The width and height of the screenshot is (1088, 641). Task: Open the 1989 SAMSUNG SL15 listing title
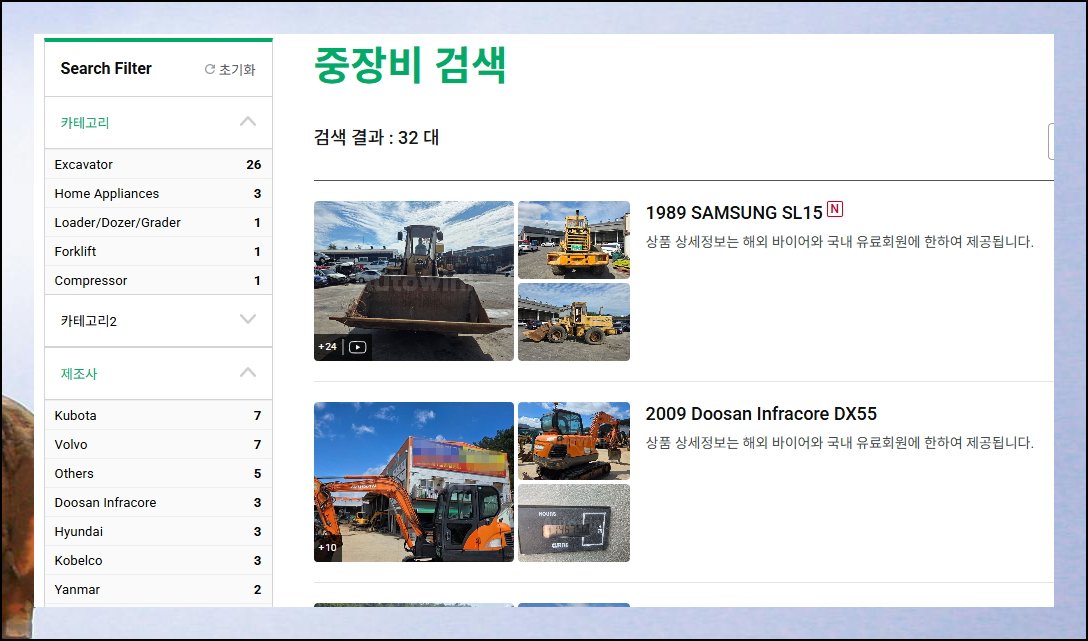coord(733,212)
